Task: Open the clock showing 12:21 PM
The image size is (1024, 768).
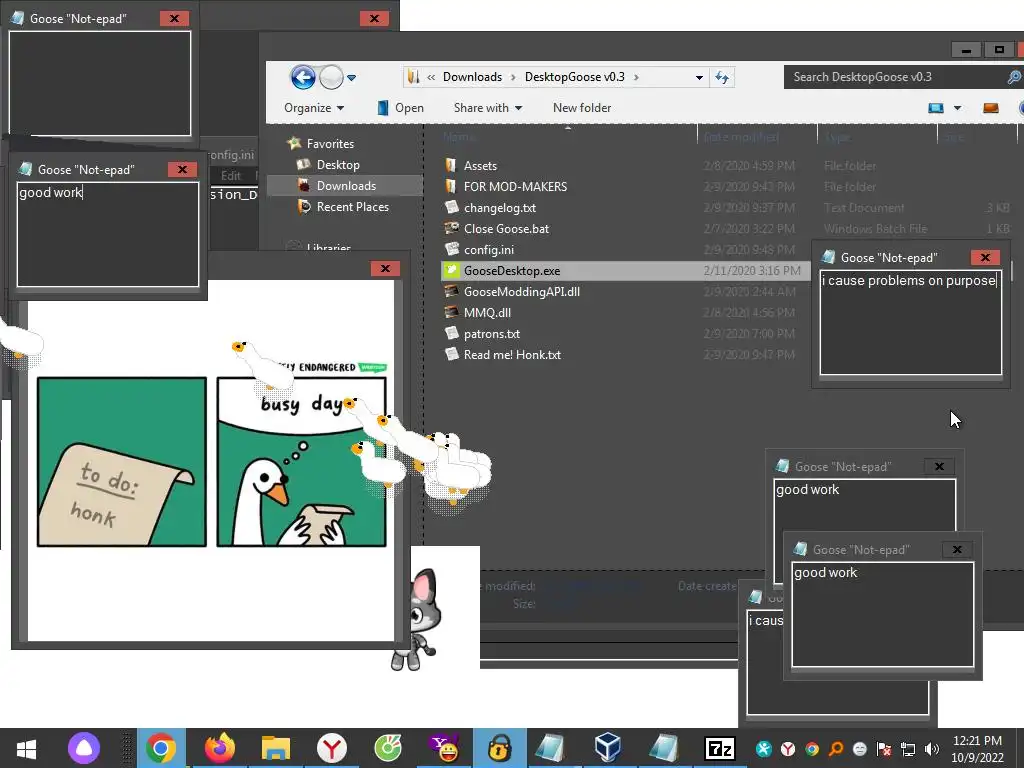Action: tap(977, 748)
